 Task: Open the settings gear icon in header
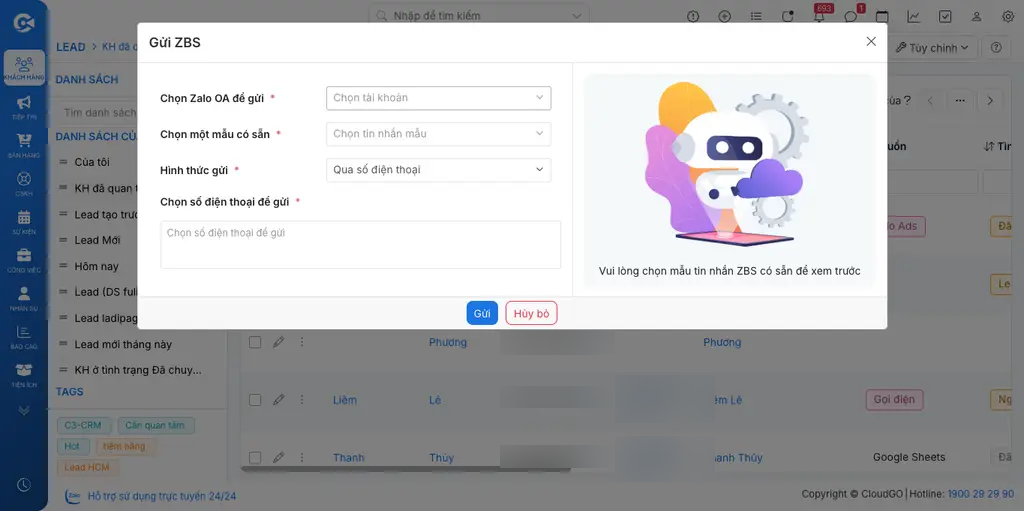click(1008, 16)
